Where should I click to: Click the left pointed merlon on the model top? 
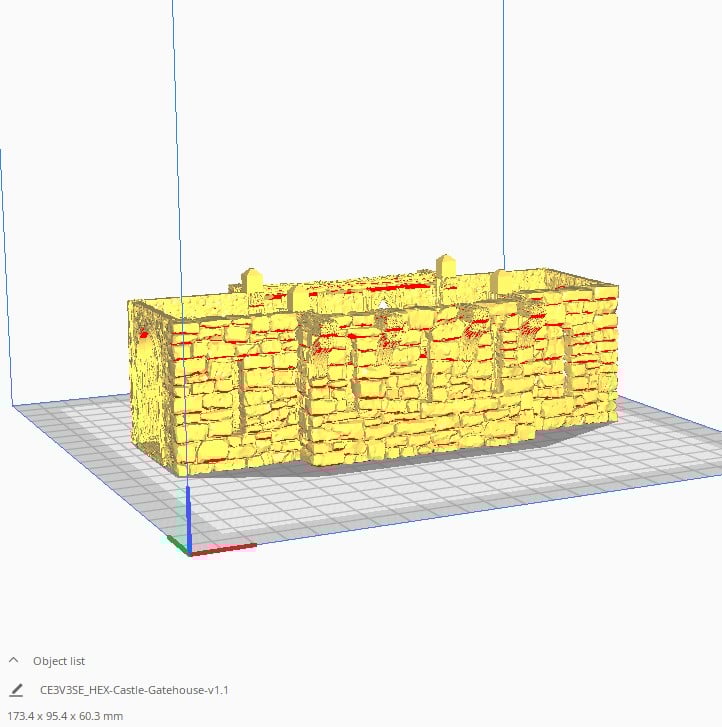pos(252,278)
